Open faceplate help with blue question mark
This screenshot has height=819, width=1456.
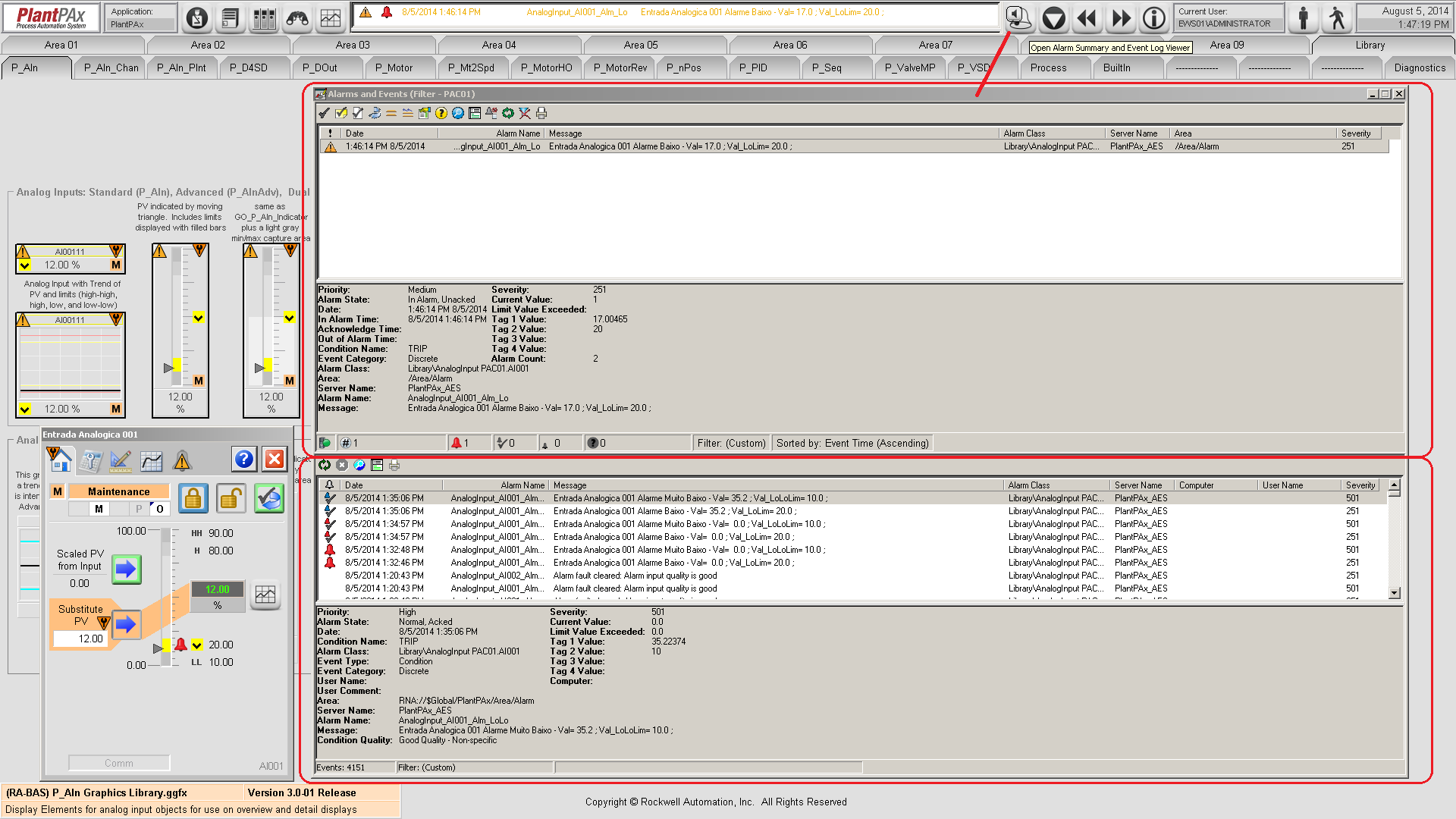coord(244,459)
